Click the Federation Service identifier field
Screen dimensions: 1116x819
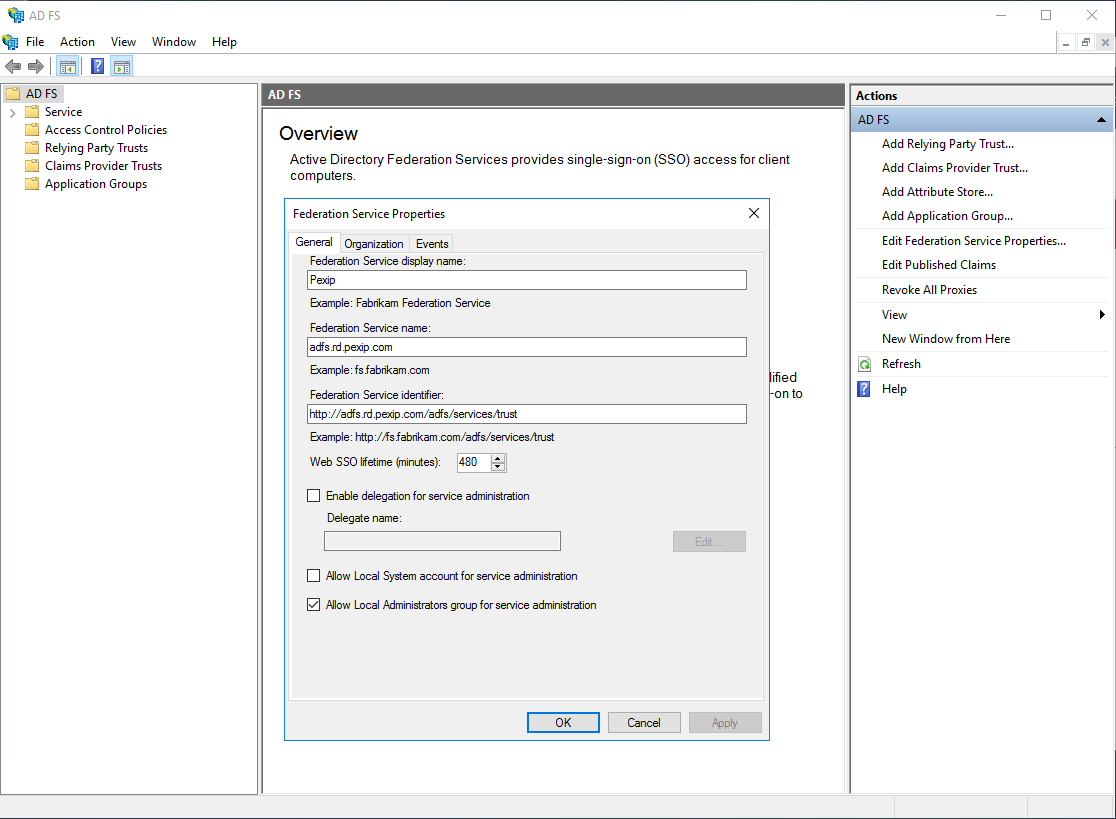(527, 414)
